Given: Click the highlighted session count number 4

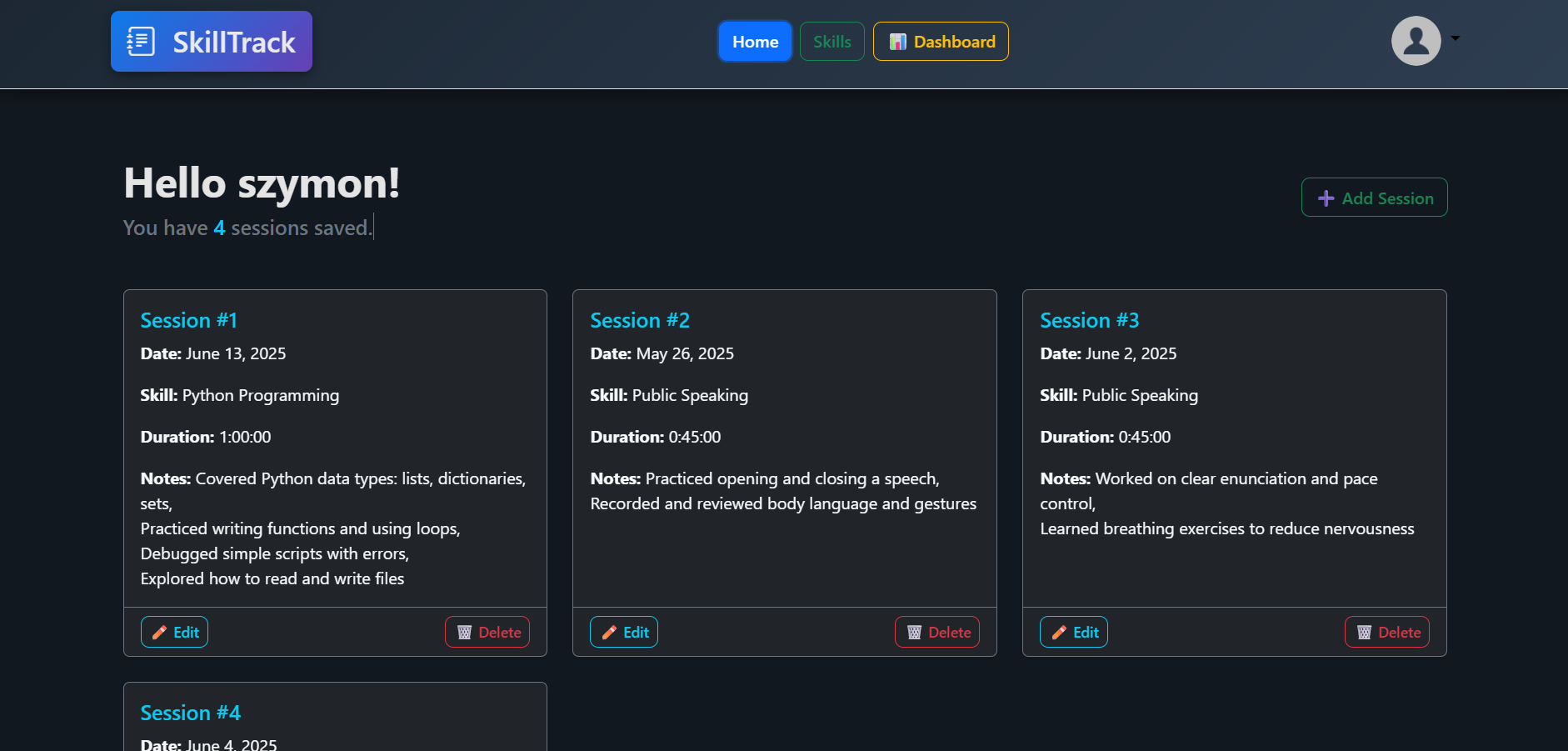Looking at the screenshot, I should coord(218,227).
